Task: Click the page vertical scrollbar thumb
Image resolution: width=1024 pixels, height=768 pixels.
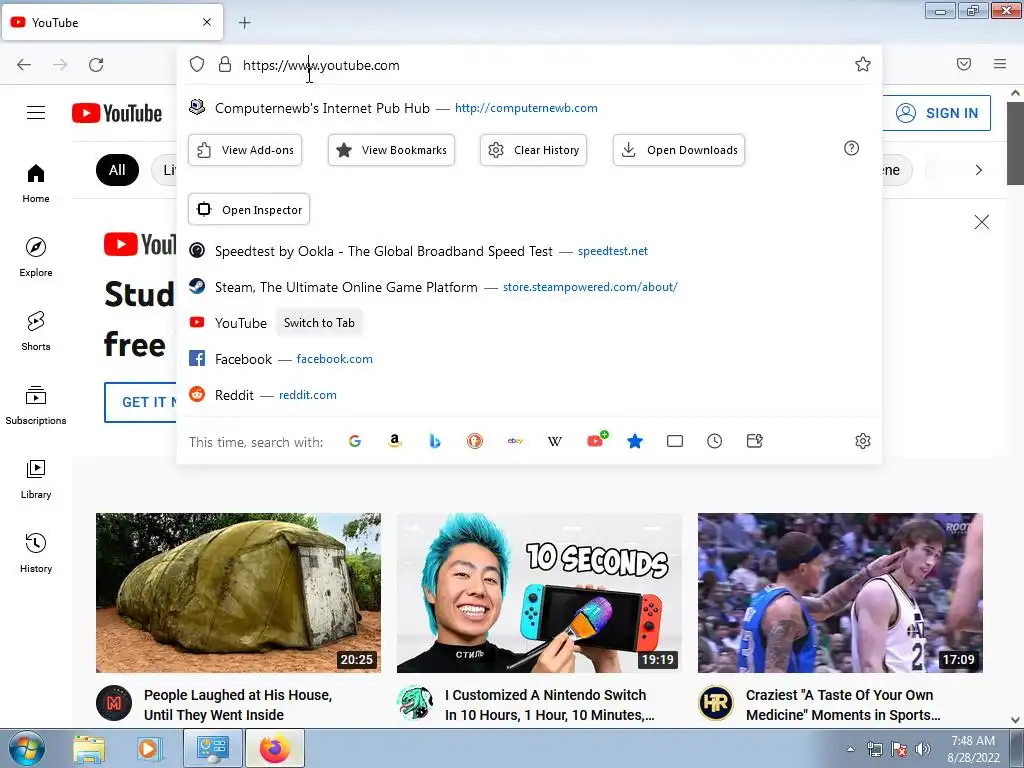Action: tap(1016, 142)
